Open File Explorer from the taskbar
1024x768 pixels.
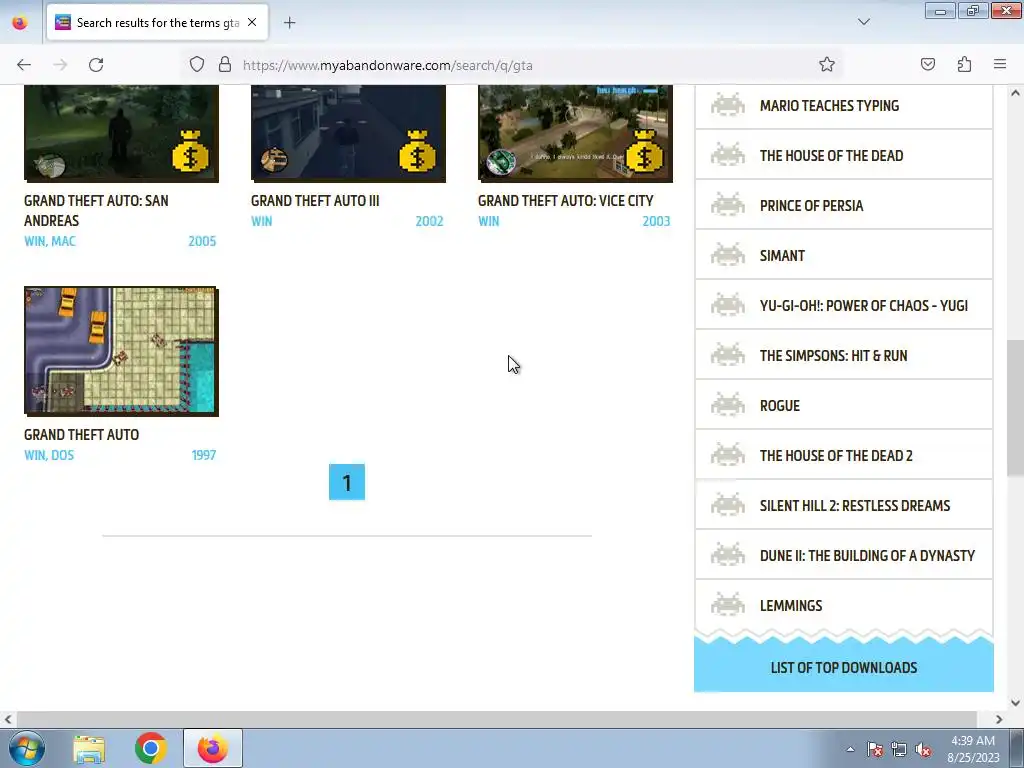click(x=89, y=748)
